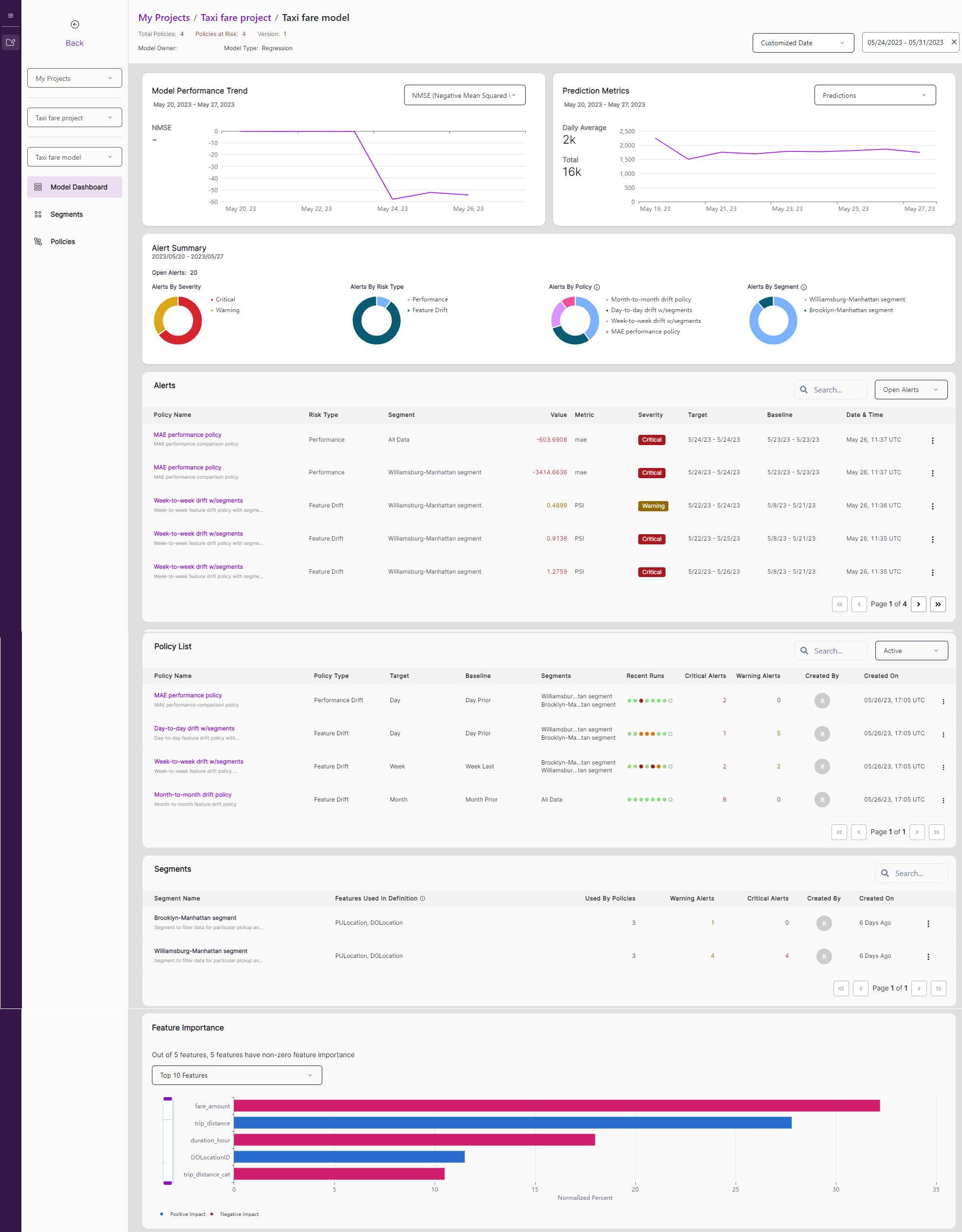Click creator avatar in Brooklyn-Manhattan segment row
962x1232 pixels.
click(824, 923)
